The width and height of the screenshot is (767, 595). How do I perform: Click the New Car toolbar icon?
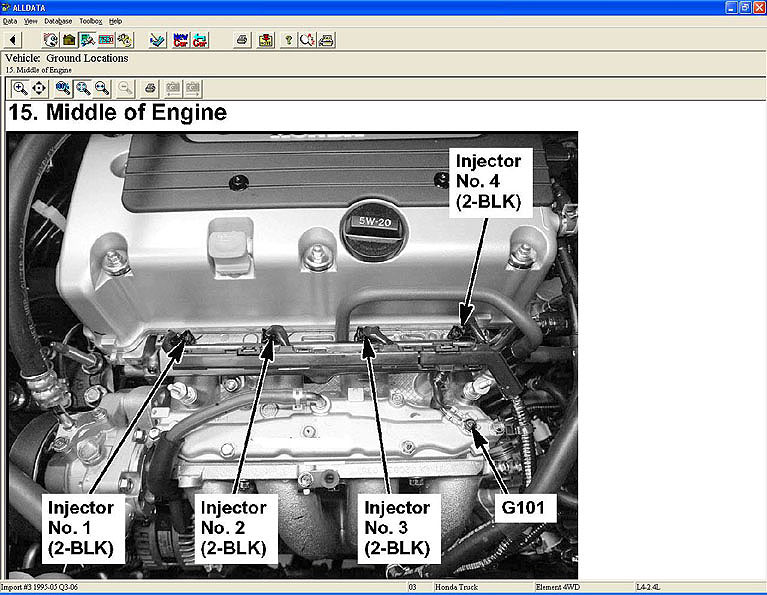181,40
